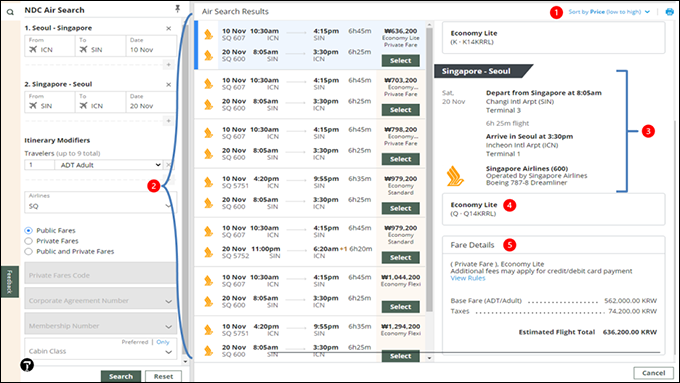Image resolution: width=680 pixels, height=383 pixels.
Task: Toggle cabin class to Preferred
Action: click(x=135, y=342)
